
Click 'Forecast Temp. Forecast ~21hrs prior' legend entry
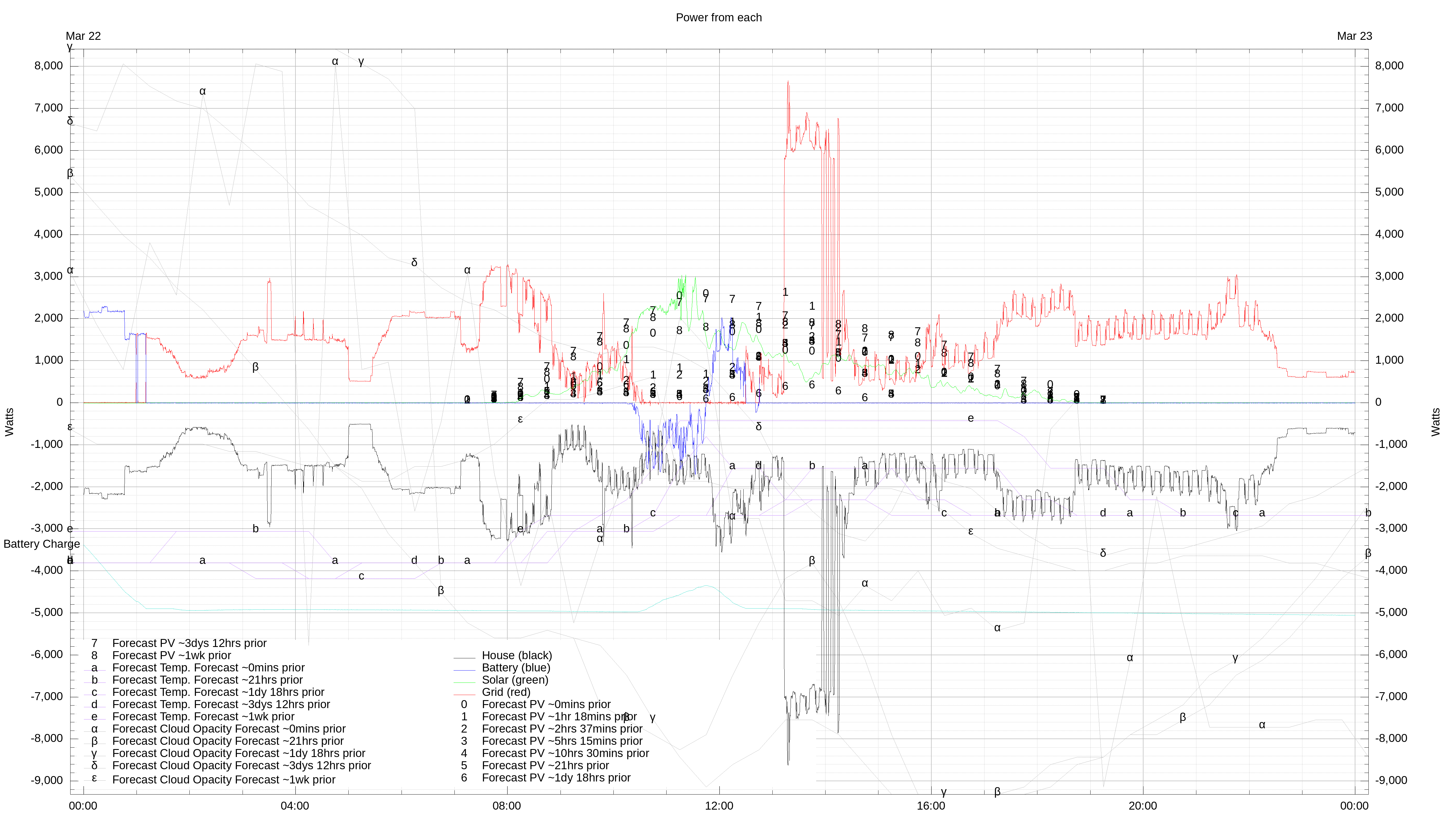[x=207, y=680]
